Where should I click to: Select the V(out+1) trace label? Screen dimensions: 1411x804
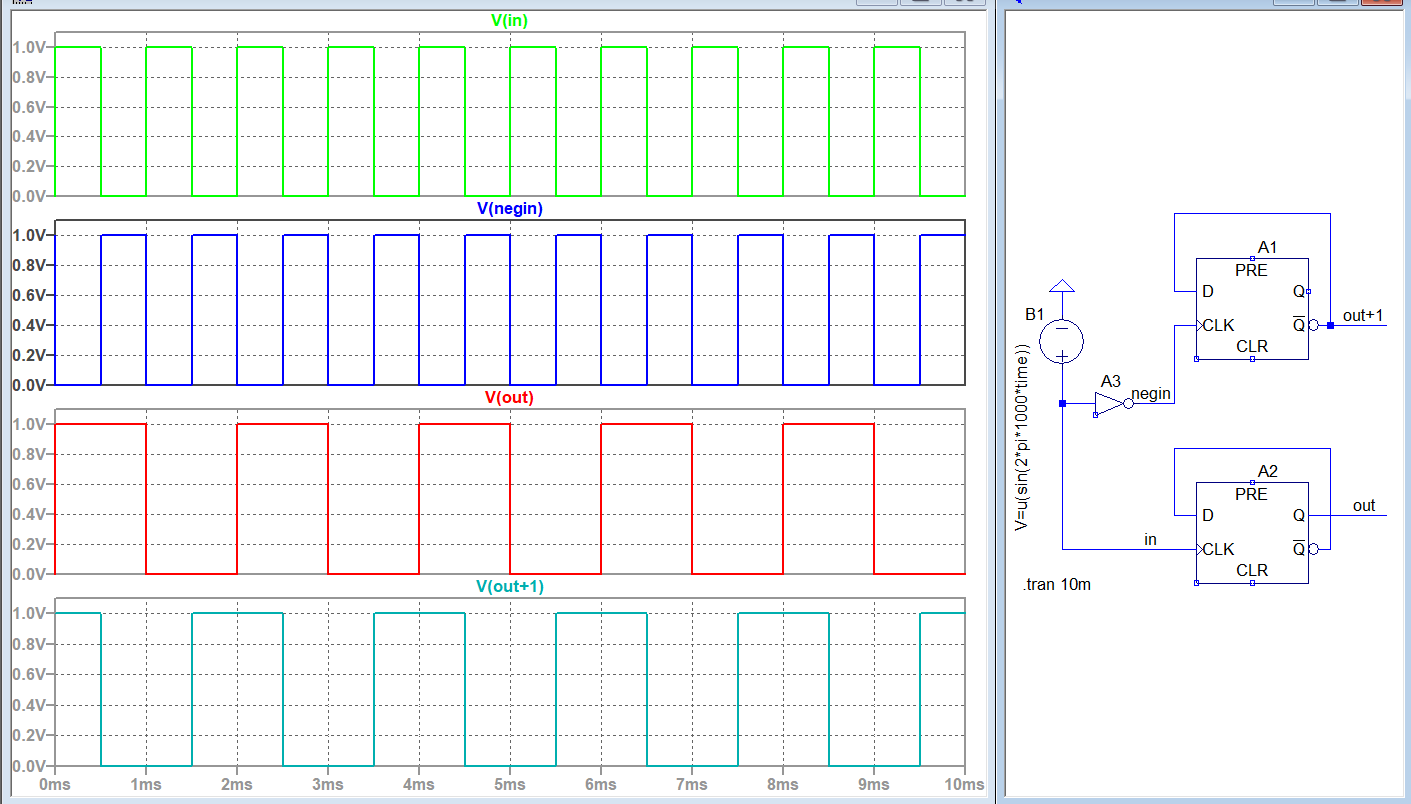click(x=509, y=586)
